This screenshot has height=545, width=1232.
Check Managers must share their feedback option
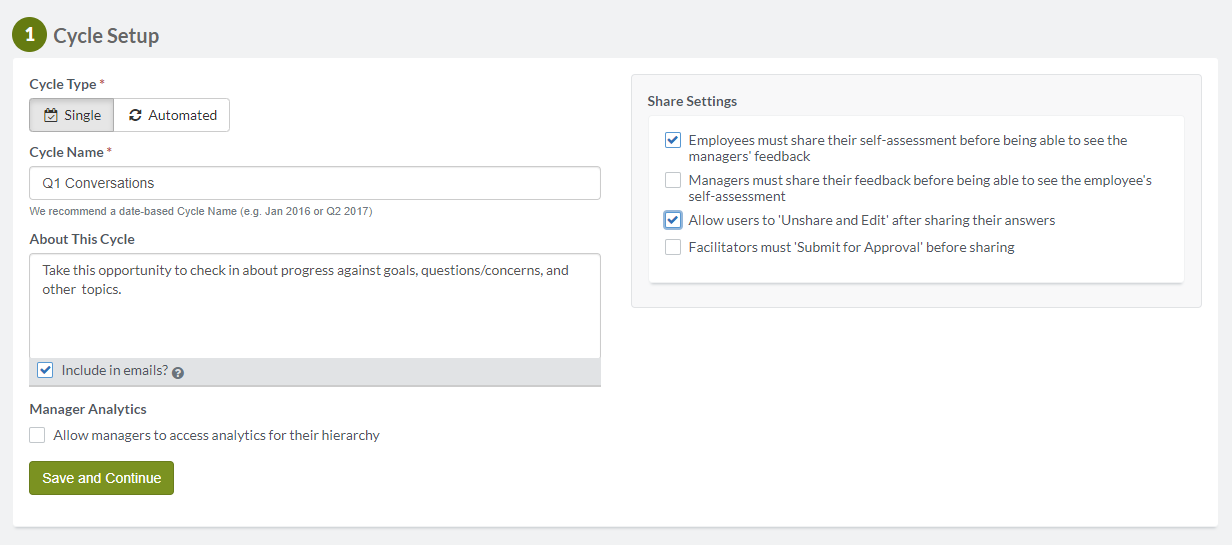click(x=673, y=180)
